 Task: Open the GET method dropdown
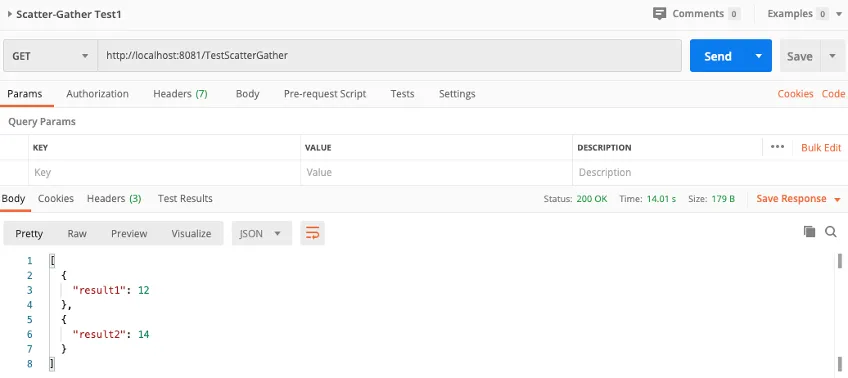50,56
